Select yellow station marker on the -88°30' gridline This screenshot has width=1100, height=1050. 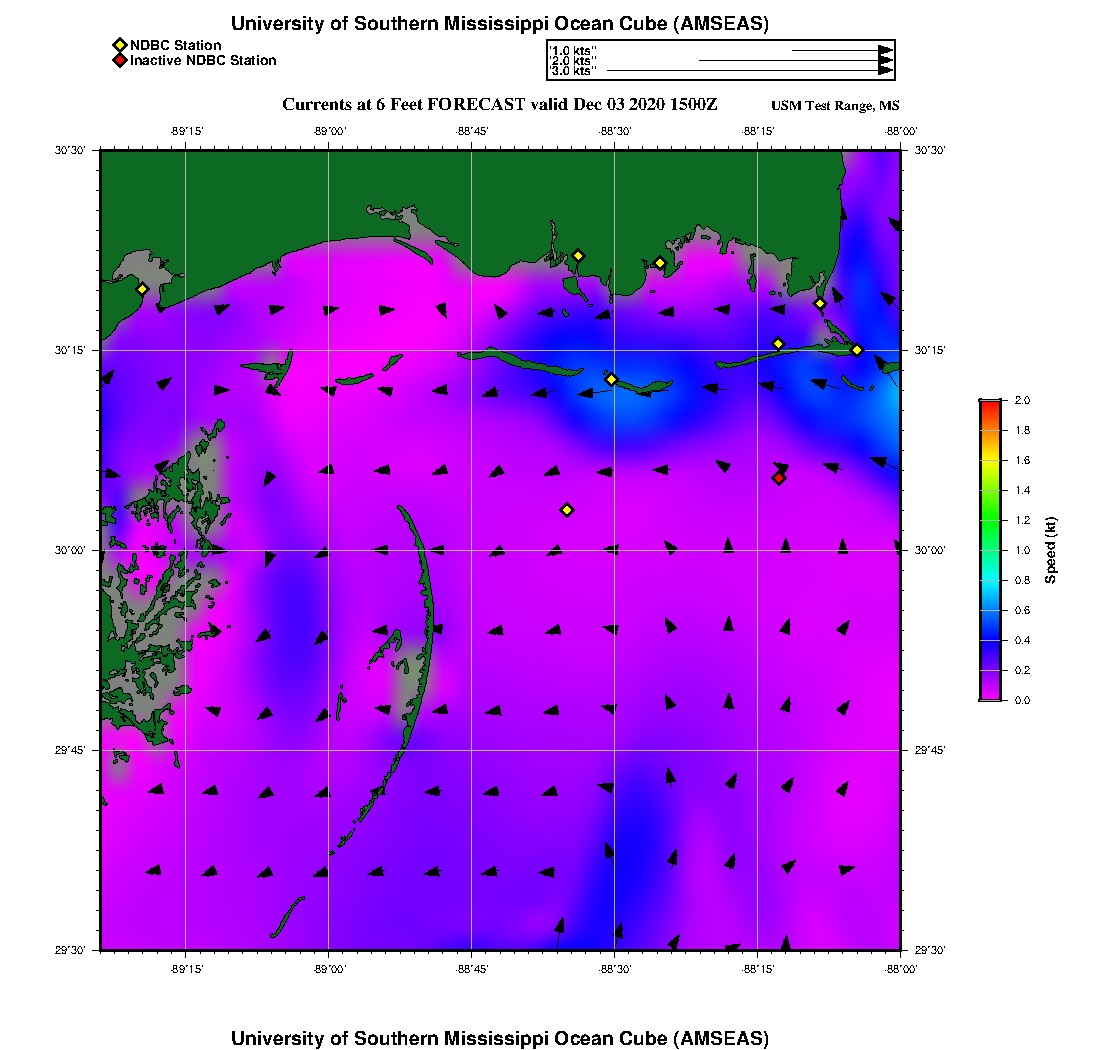point(612,379)
